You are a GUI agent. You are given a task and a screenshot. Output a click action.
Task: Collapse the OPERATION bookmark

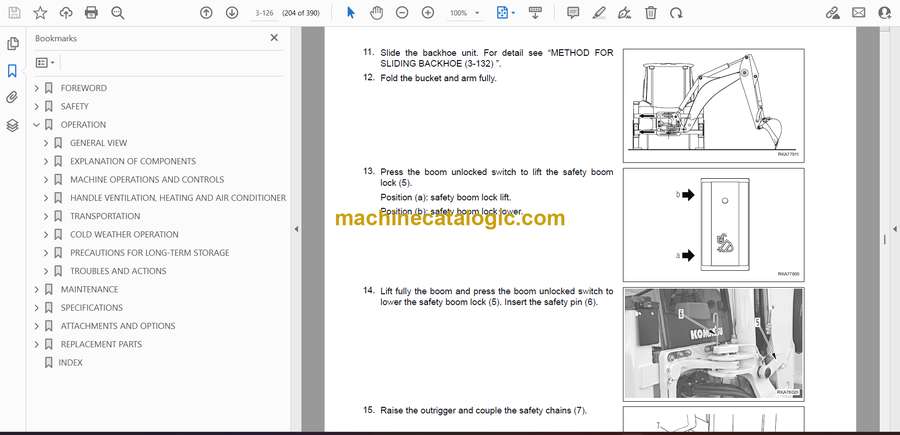click(x=37, y=125)
